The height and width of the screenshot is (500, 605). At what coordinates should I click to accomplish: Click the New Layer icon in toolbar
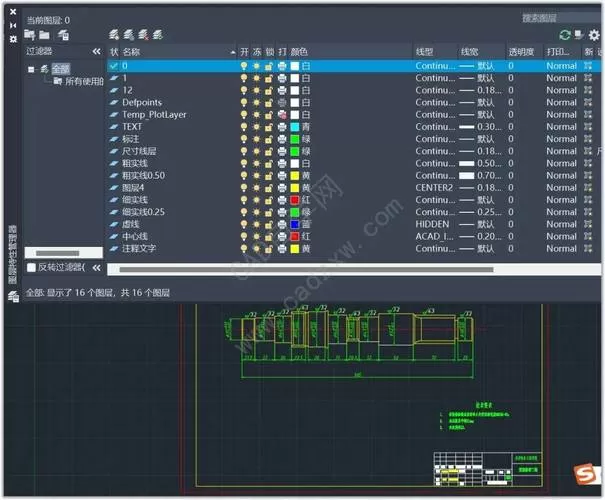114,35
